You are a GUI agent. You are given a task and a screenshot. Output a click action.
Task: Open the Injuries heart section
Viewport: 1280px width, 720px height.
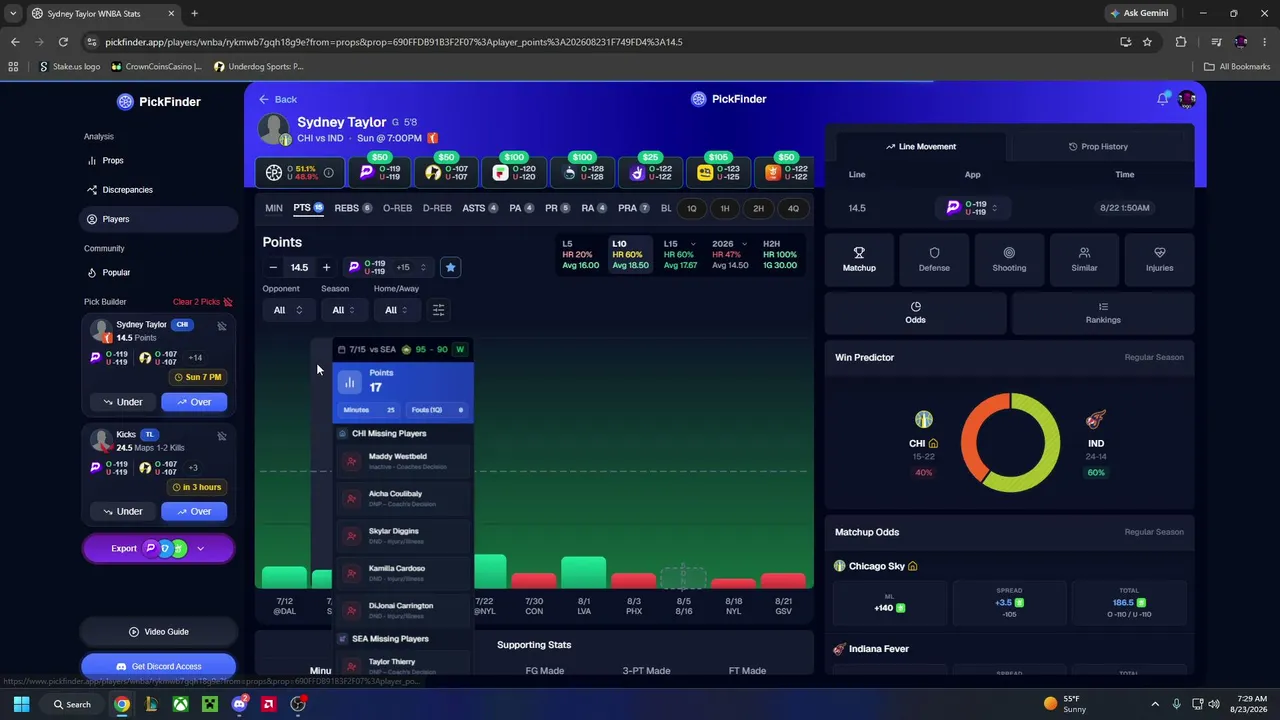1159,259
